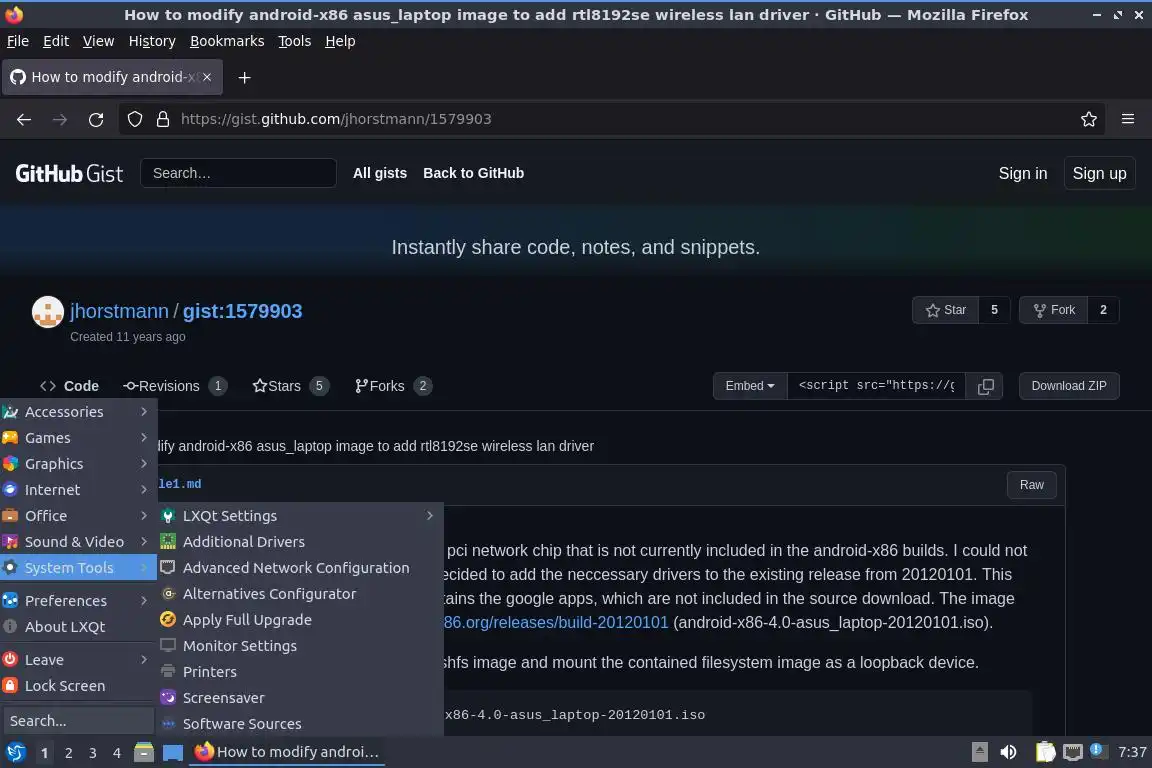The width and height of the screenshot is (1152, 768).
Task: Switch to the Stars tab
Action: coord(290,386)
